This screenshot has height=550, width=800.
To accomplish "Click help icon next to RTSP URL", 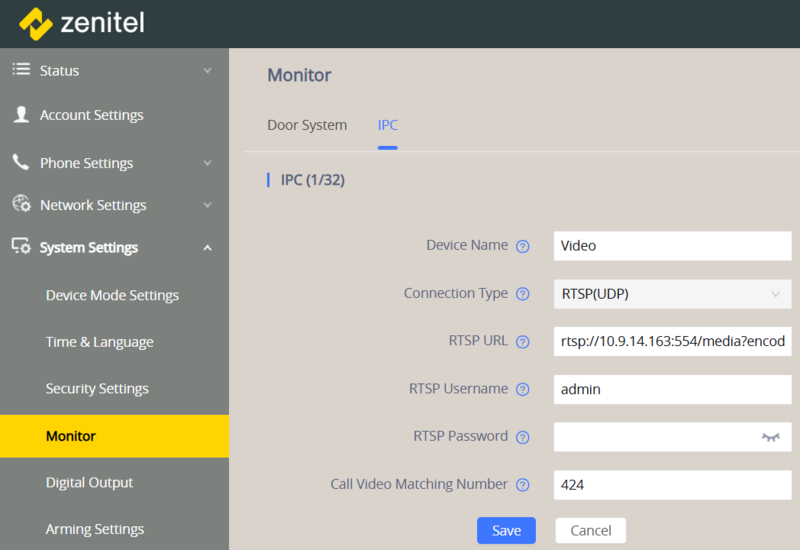I will [x=522, y=342].
